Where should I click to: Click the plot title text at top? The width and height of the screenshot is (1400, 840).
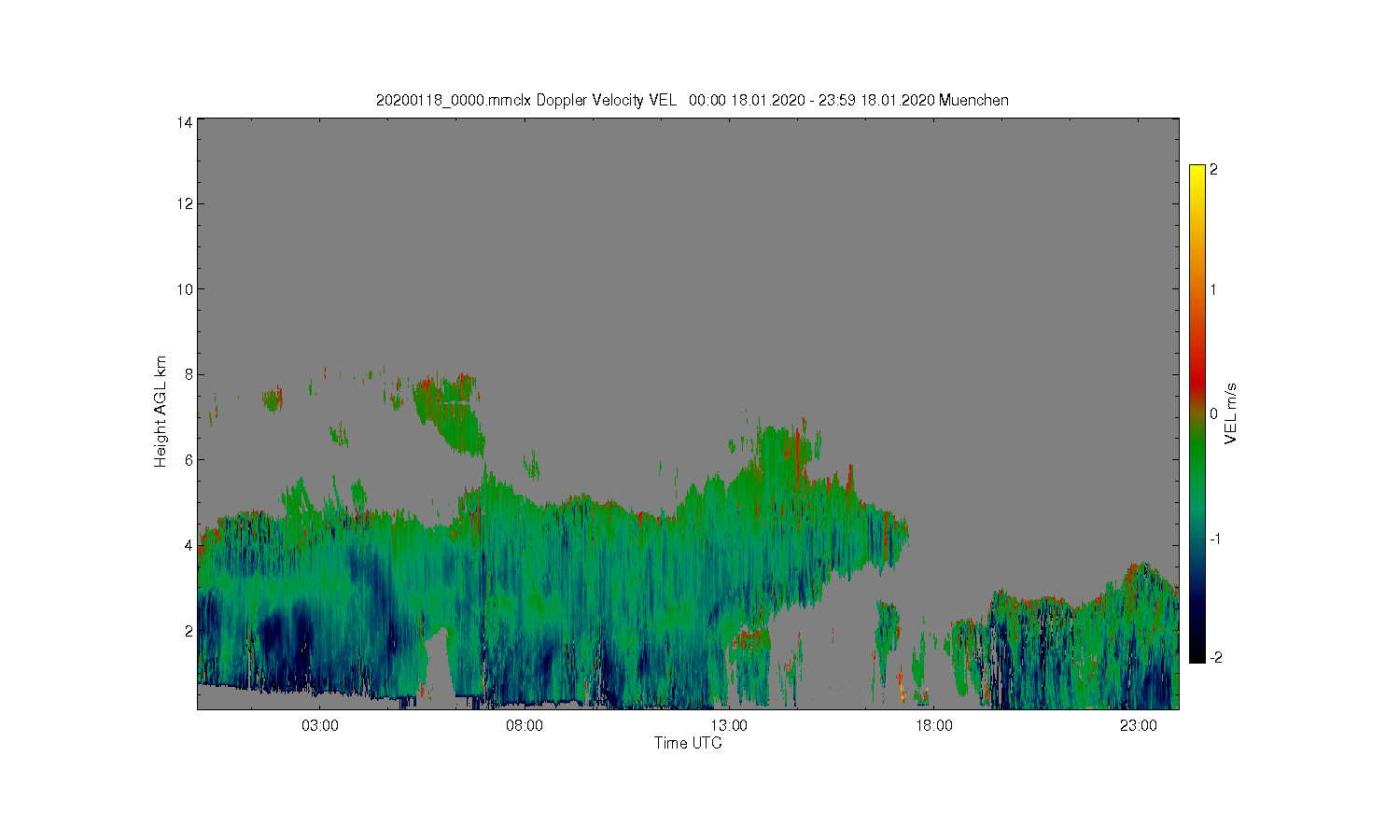point(692,101)
